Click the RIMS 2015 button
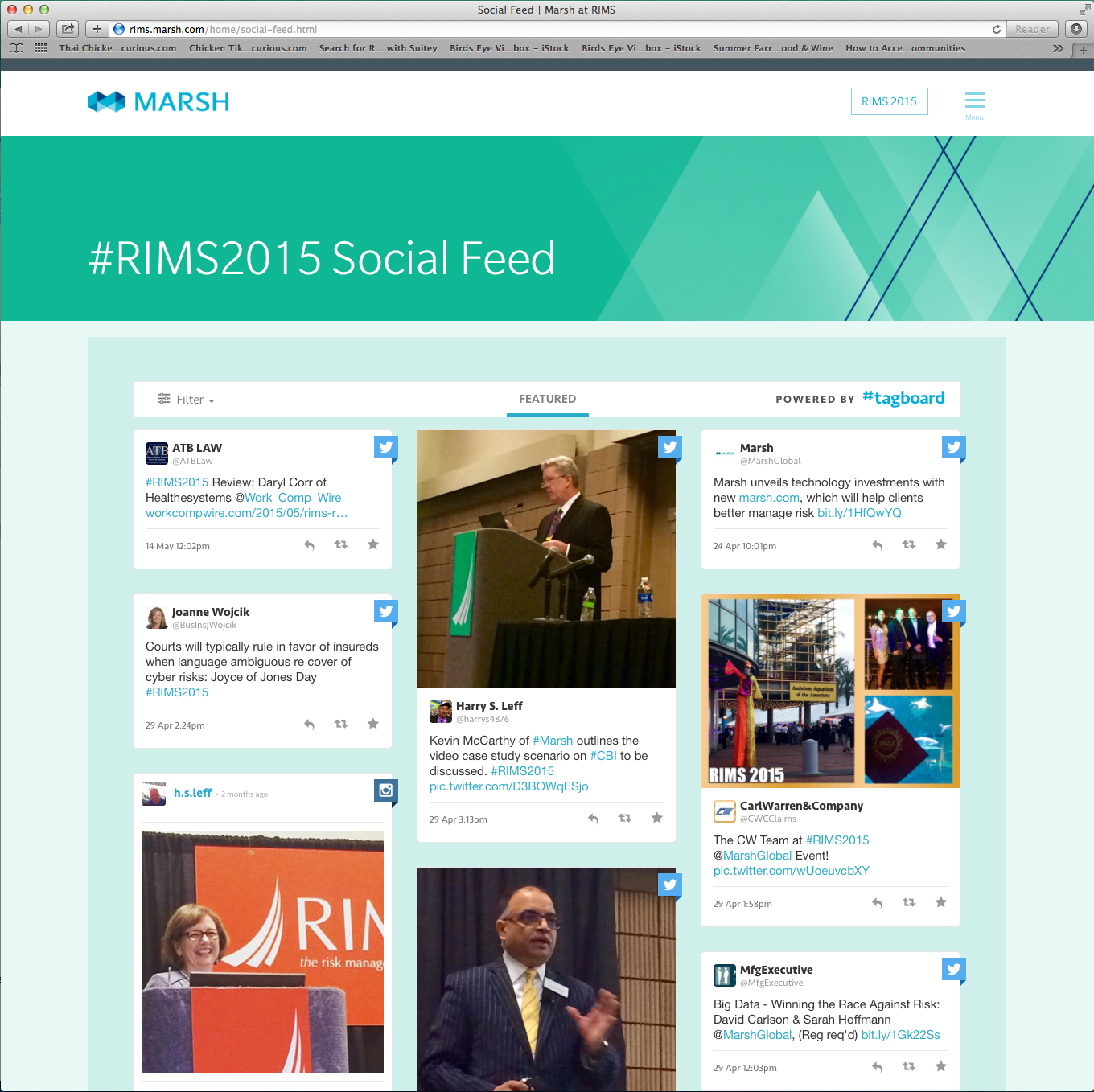Image resolution: width=1094 pixels, height=1092 pixels. [x=890, y=101]
